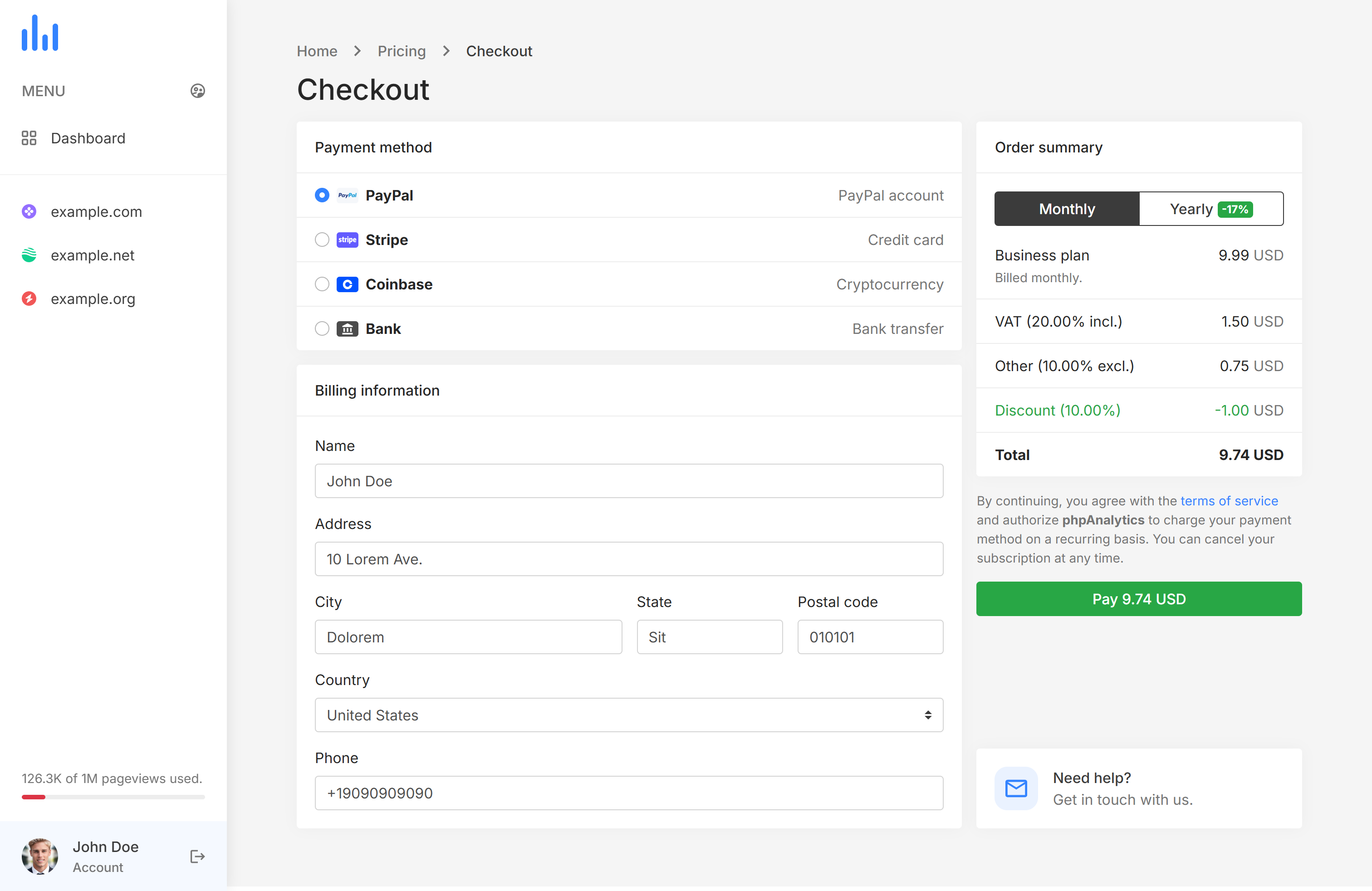Click the Dashboard grid icon
The height and width of the screenshot is (891, 1372).
(29, 138)
